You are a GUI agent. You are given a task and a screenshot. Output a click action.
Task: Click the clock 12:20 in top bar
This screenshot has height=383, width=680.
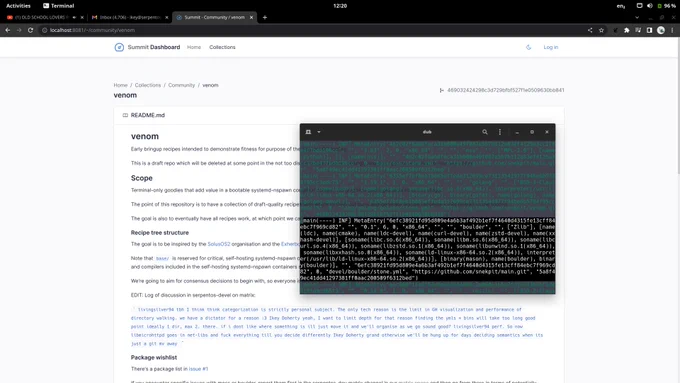pos(340,6)
